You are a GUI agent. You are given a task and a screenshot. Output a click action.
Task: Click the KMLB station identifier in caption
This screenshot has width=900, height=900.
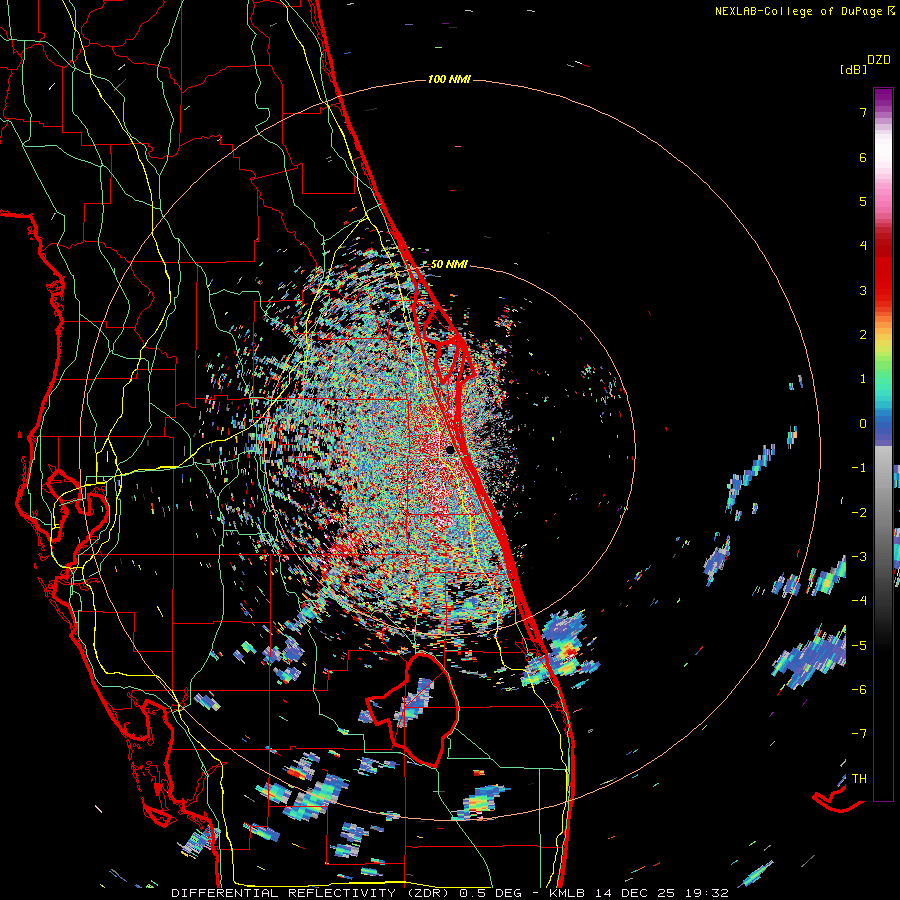coord(567,893)
